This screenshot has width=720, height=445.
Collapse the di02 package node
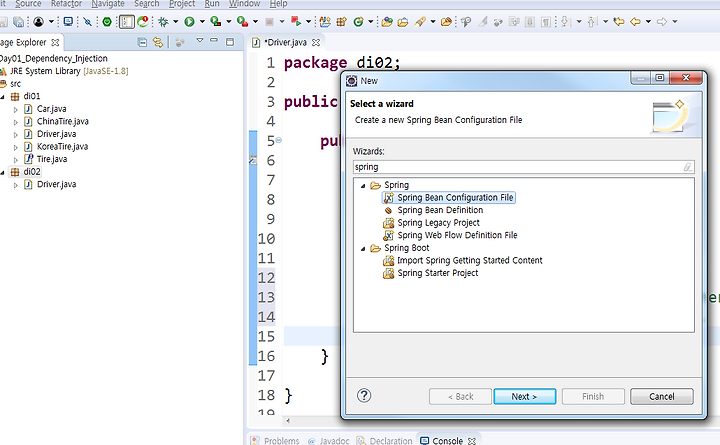click(3, 173)
